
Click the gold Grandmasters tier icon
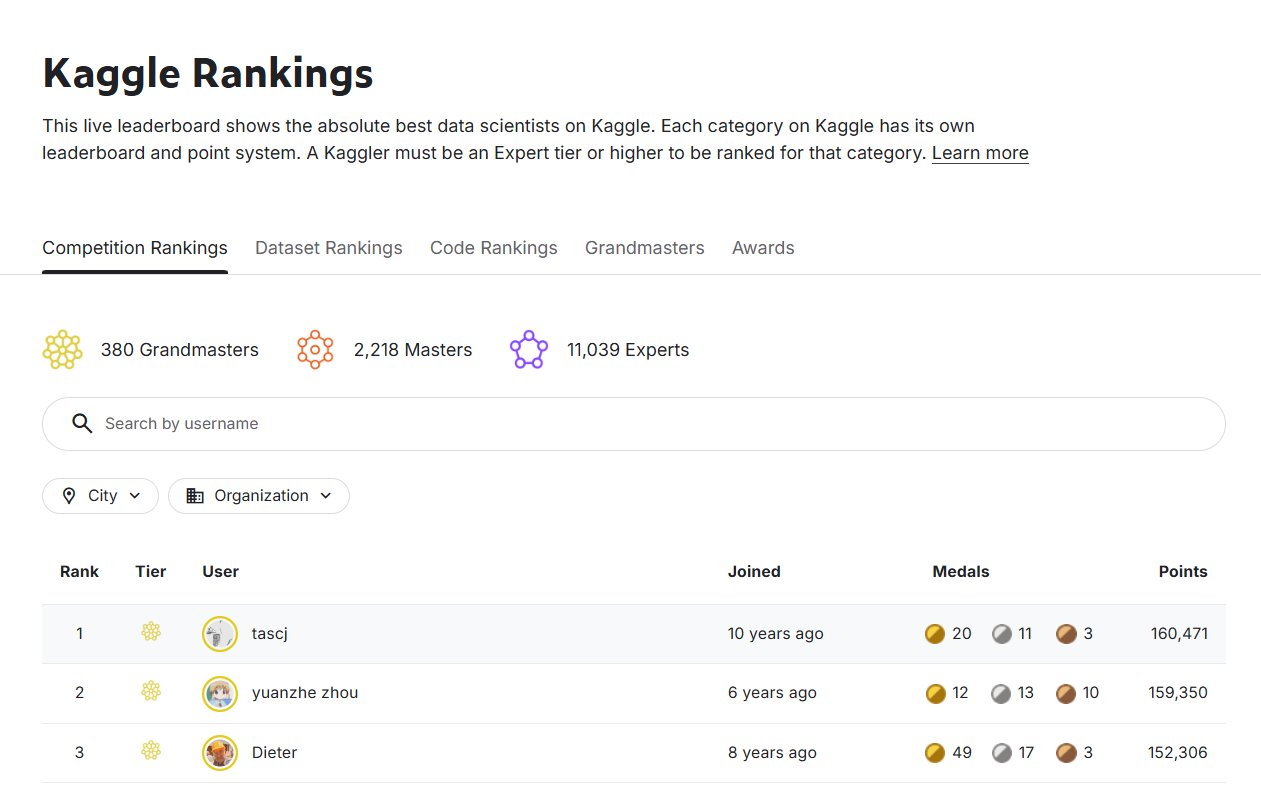click(62, 349)
